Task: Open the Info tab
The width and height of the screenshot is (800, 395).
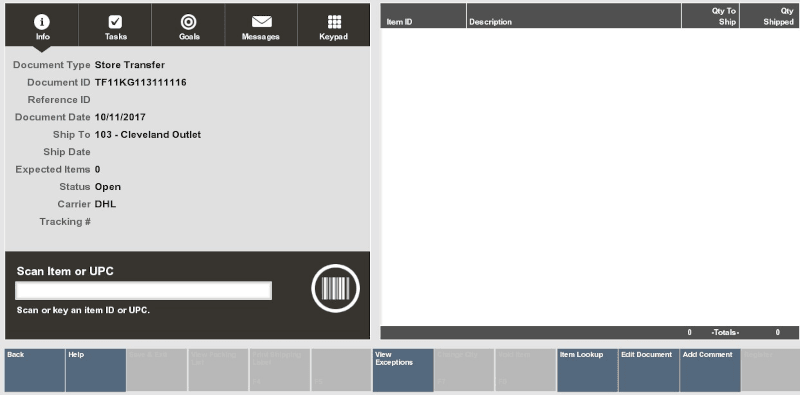Action: click(42, 25)
